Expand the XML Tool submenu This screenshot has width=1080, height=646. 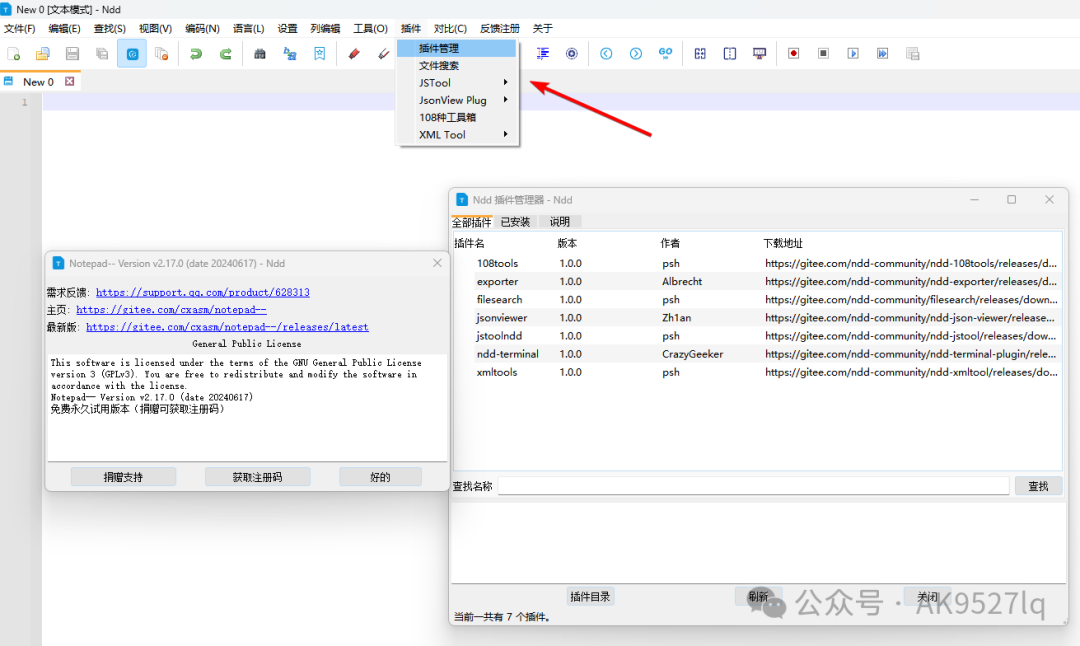pyautogui.click(x=456, y=135)
